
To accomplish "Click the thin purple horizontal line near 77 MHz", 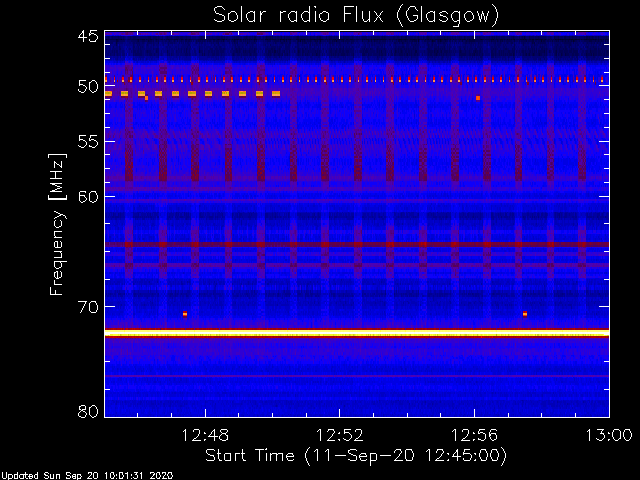I will (x=357, y=376).
